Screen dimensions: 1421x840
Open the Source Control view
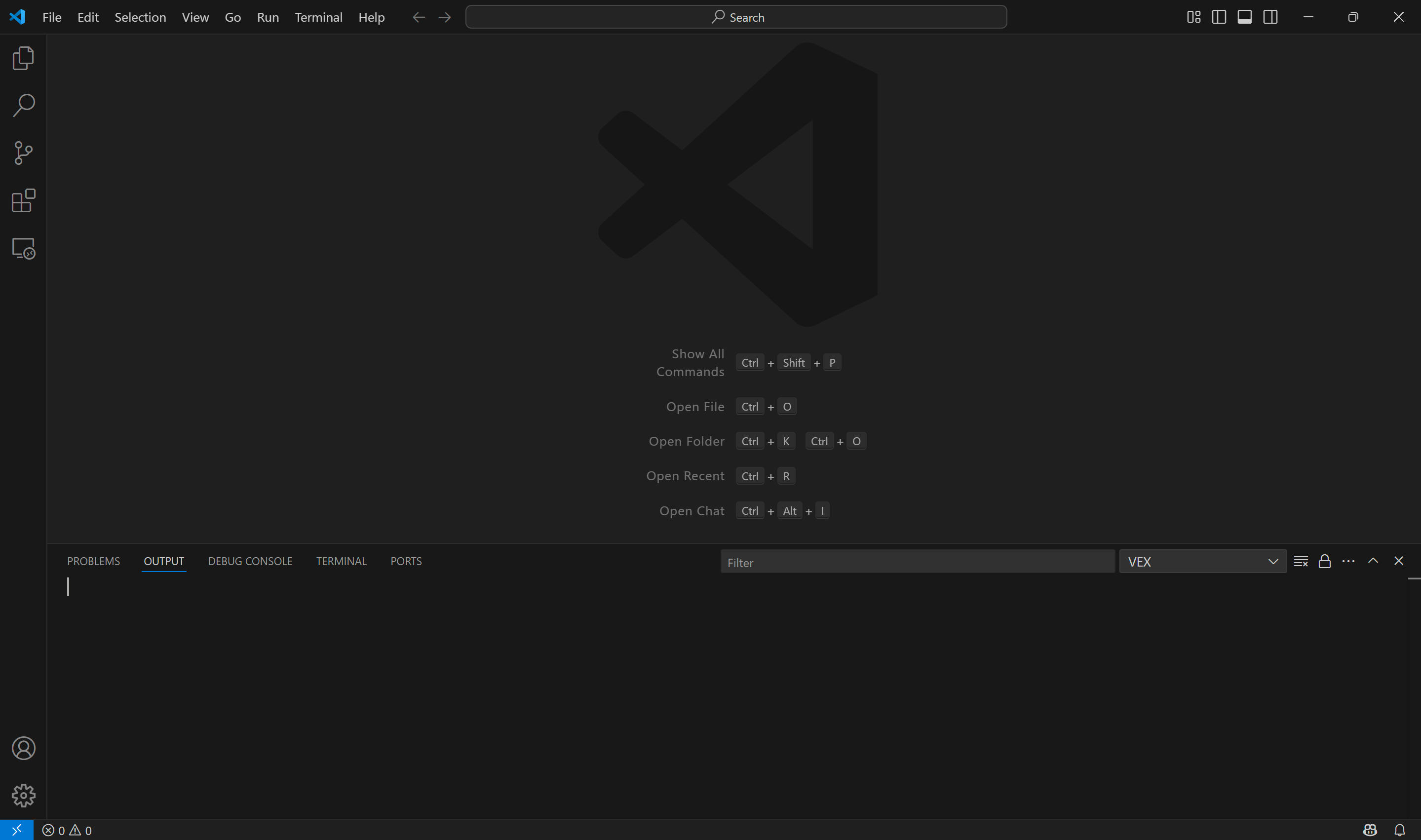(23, 153)
